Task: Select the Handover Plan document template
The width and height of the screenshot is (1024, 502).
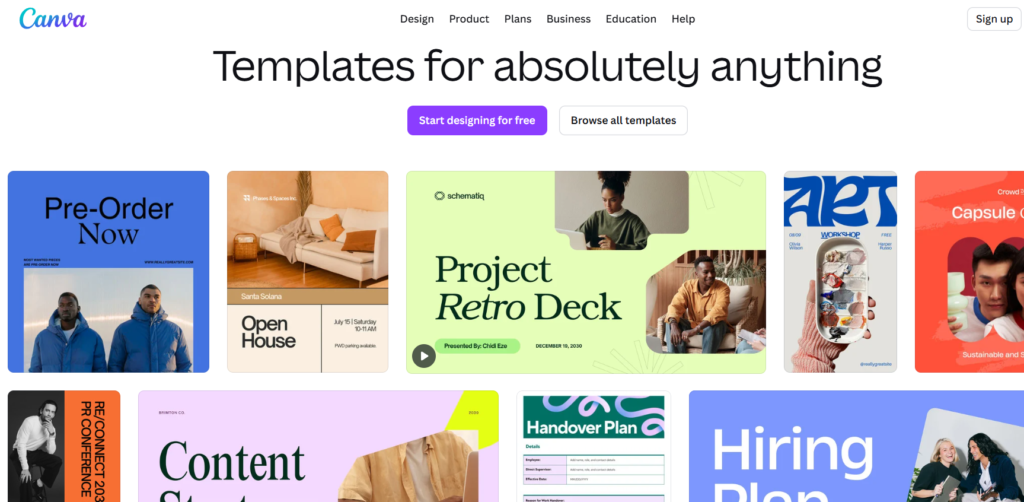Action: click(x=594, y=446)
